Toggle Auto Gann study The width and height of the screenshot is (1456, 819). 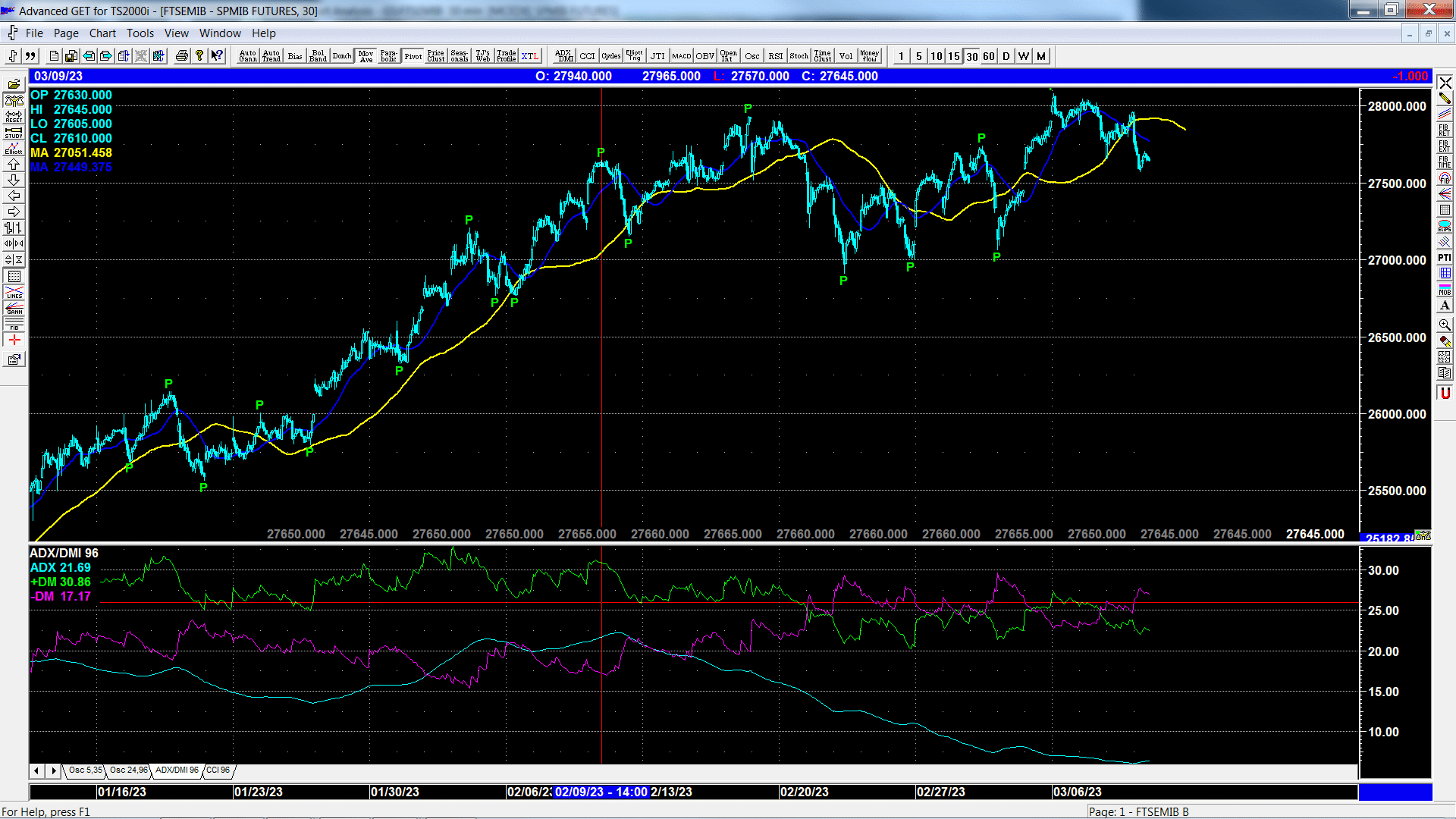pos(248,56)
